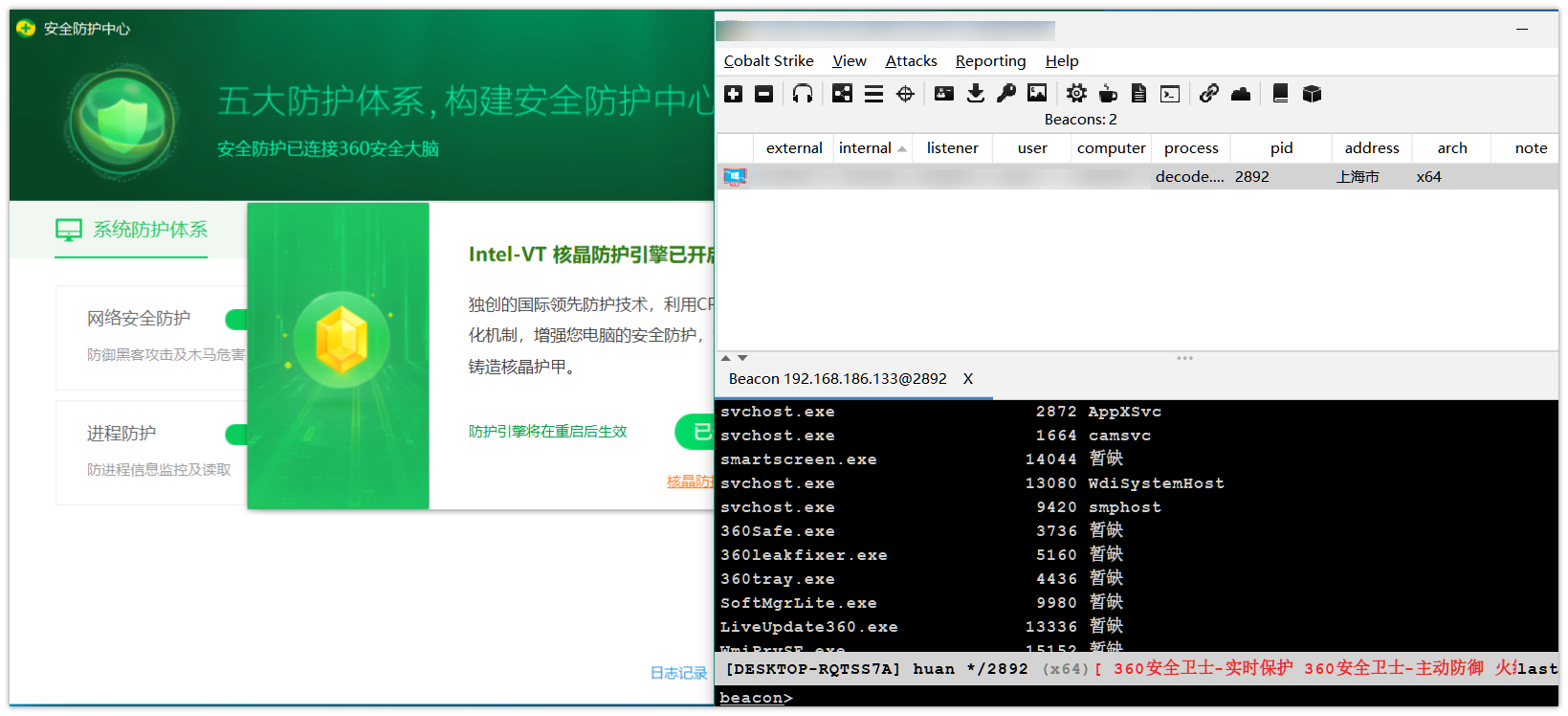Screen dimensions: 1568x716
Task: Click the 'Beacons: 2' label under the toolbar
Action: [x=1080, y=120]
